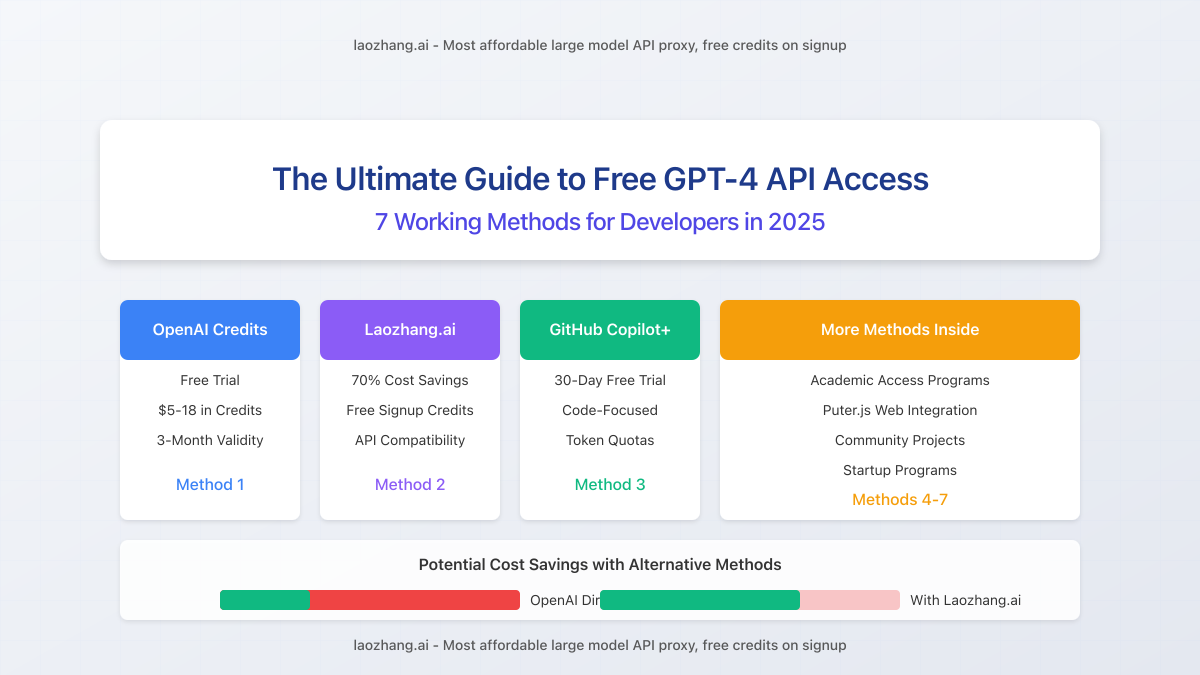Click the red segment of OpenAI cost bar

pyautogui.click(x=415, y=600)
